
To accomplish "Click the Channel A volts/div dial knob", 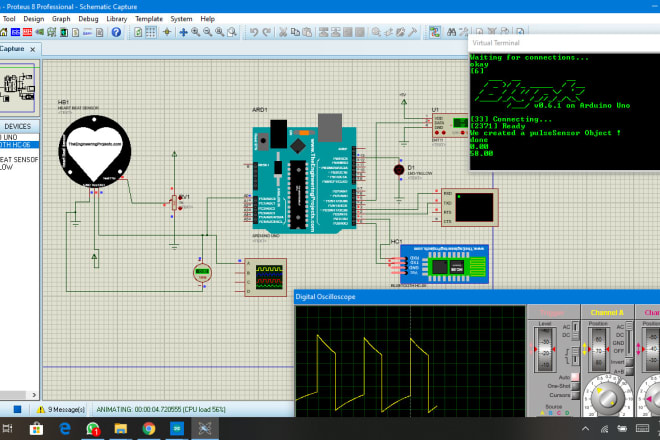I will pos(606,397).
